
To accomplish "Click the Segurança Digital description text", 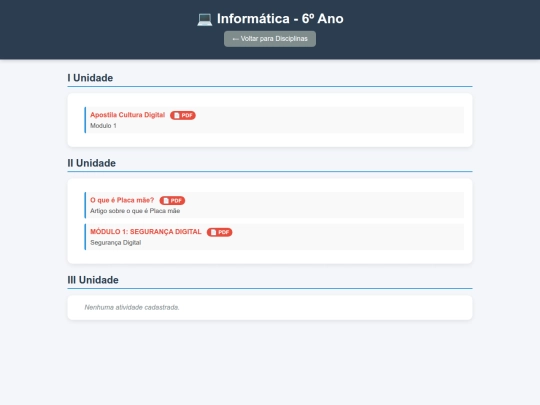I will (116, 242).
